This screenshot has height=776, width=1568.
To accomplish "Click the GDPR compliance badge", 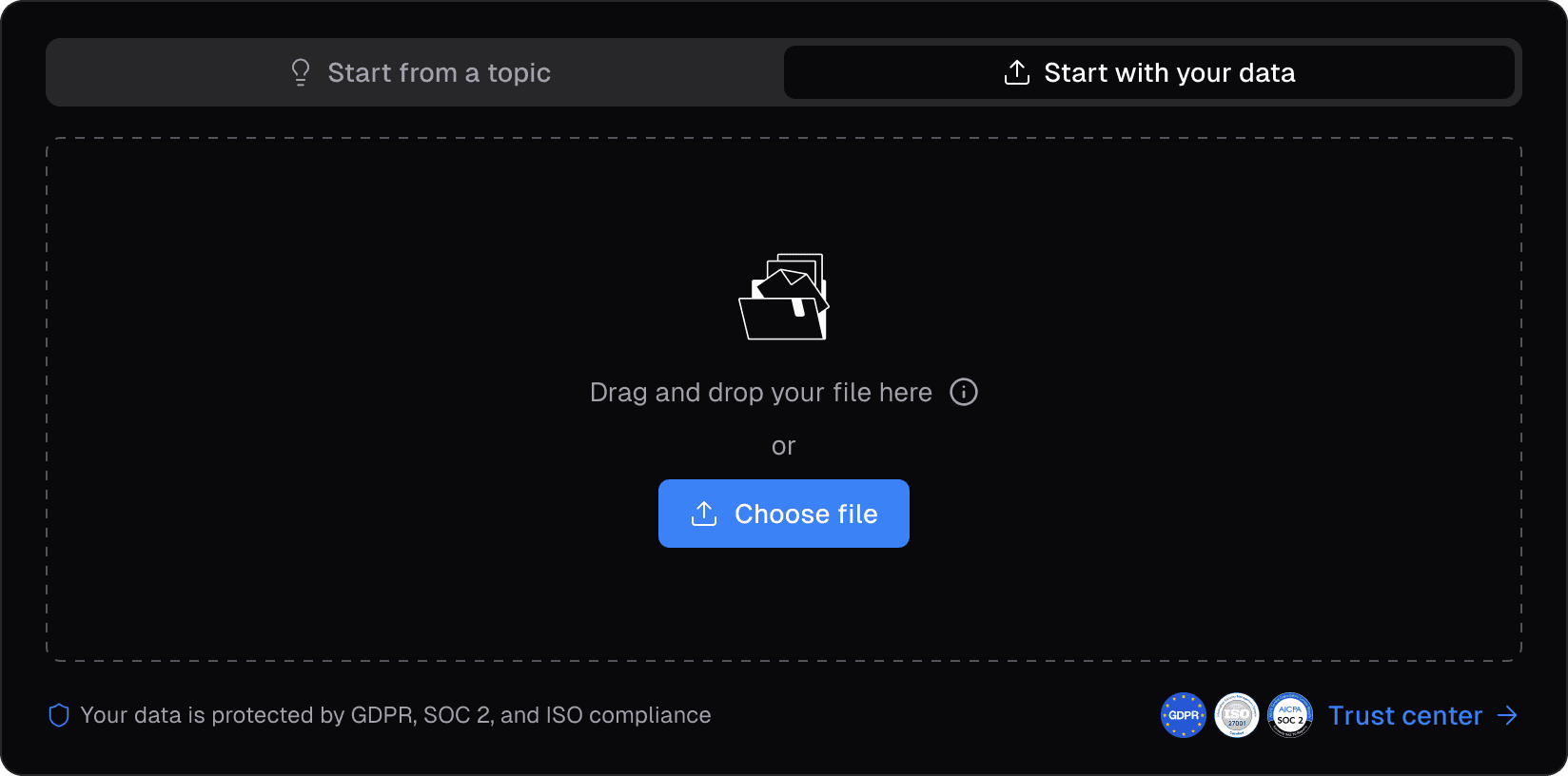I will pyautogui.click(x=1184, y=715).
